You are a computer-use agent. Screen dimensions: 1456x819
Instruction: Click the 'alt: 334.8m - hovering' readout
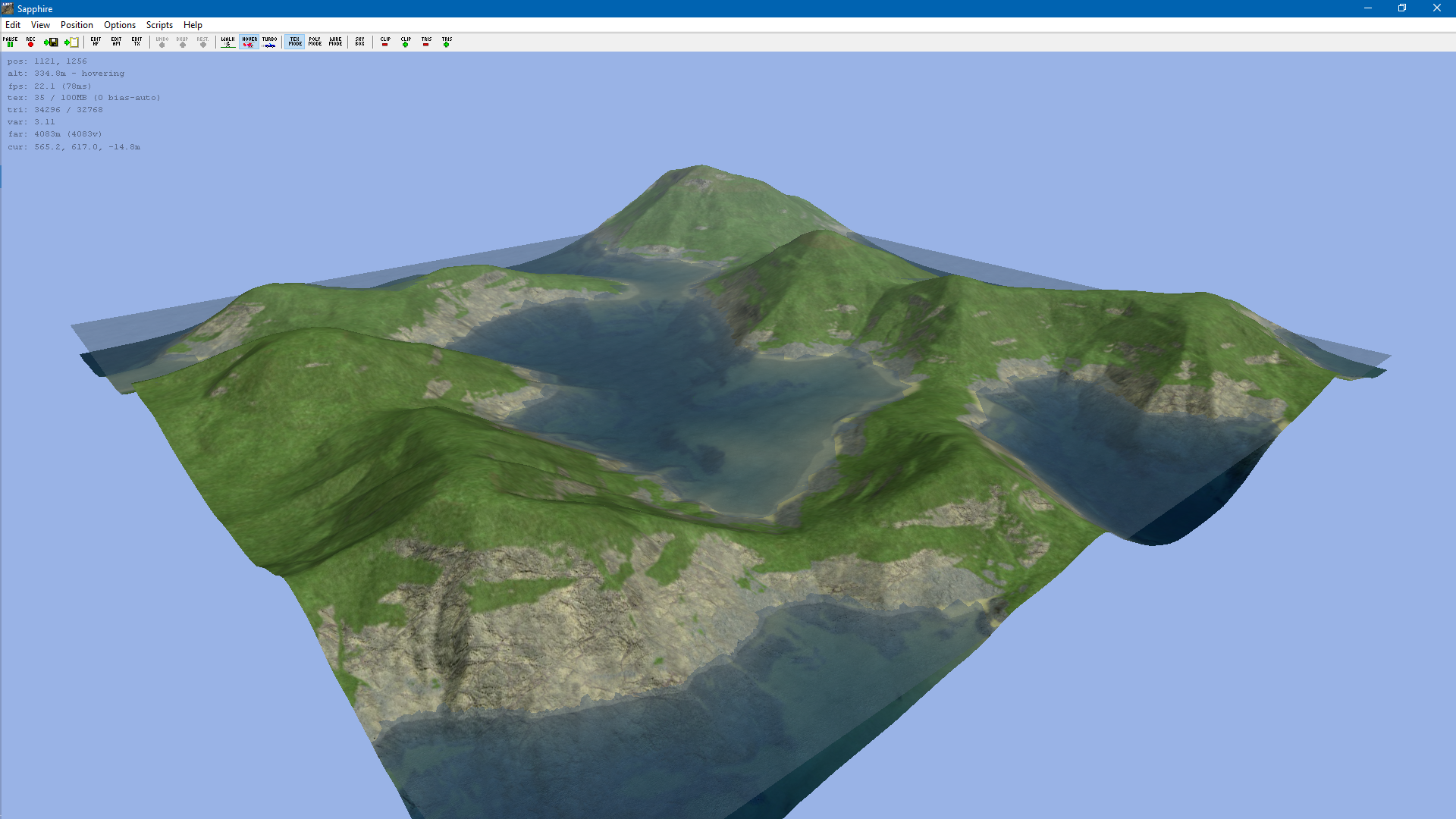66,74
